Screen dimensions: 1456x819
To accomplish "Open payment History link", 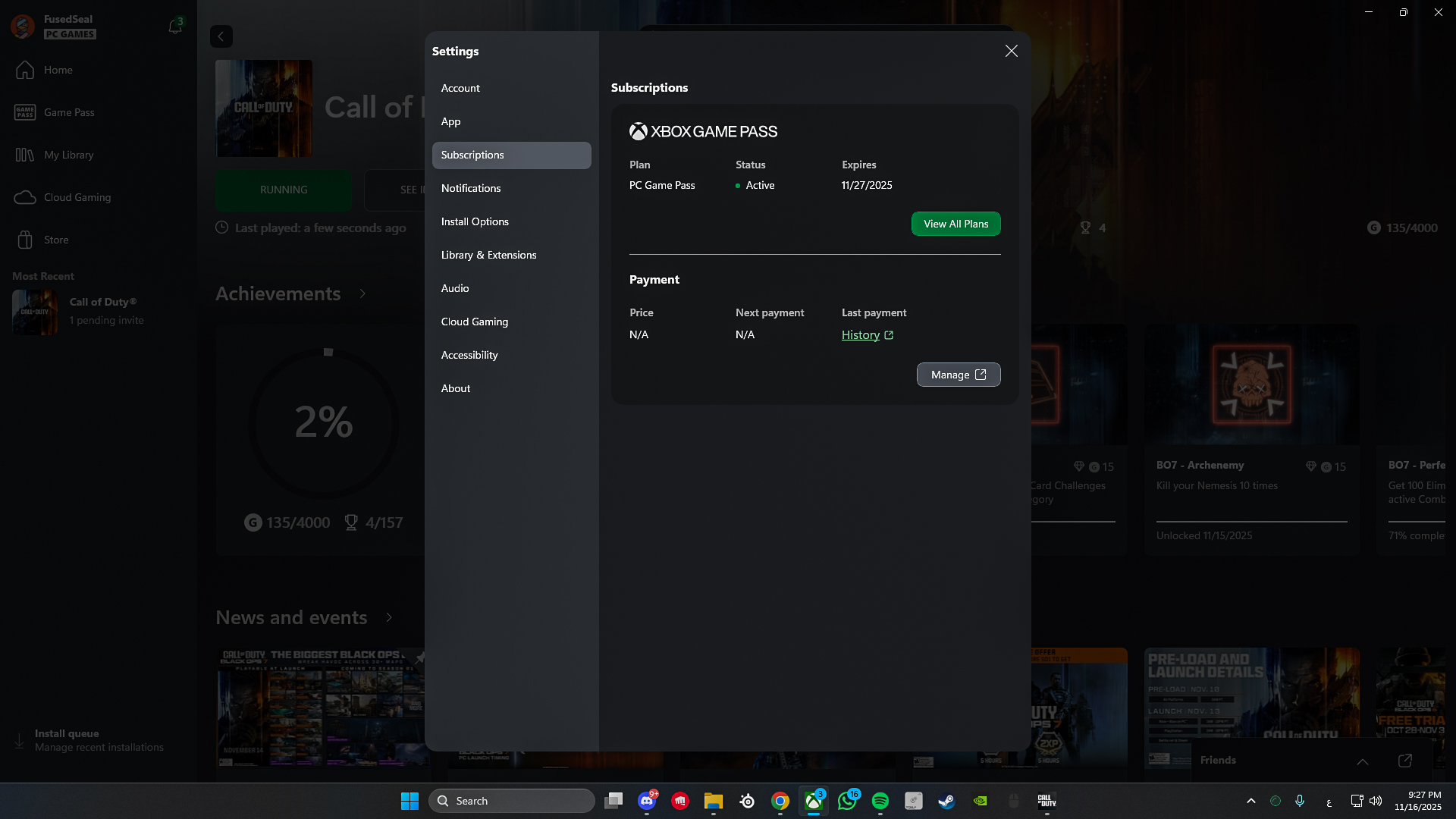I will click(x=868, y=334).
